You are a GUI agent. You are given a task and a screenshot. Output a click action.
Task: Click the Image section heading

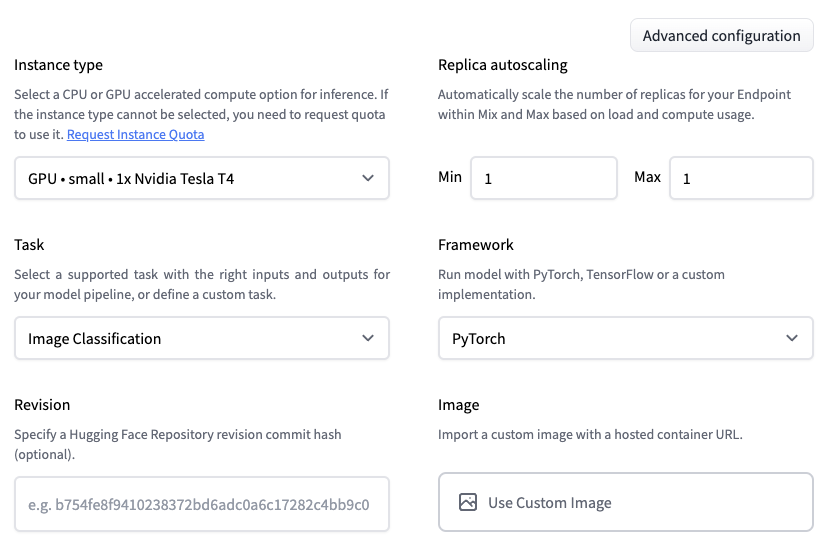tap(458, 405)
